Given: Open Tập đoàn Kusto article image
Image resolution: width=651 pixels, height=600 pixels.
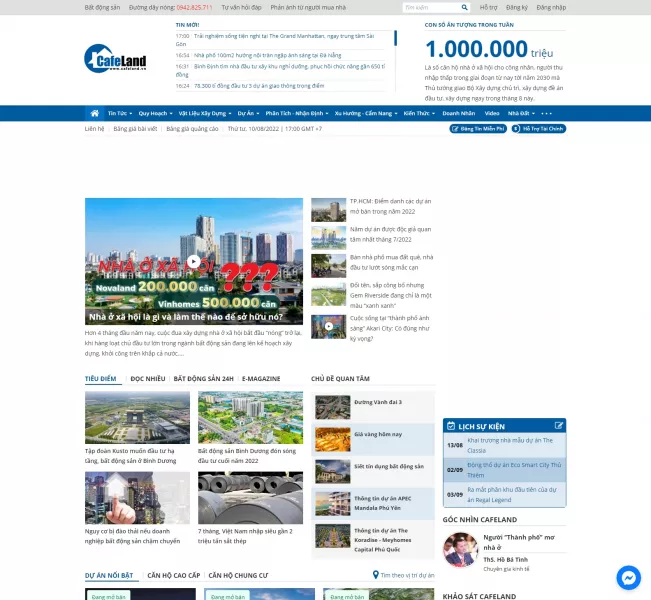Looking at the screenshot, I should pos(137,418).
